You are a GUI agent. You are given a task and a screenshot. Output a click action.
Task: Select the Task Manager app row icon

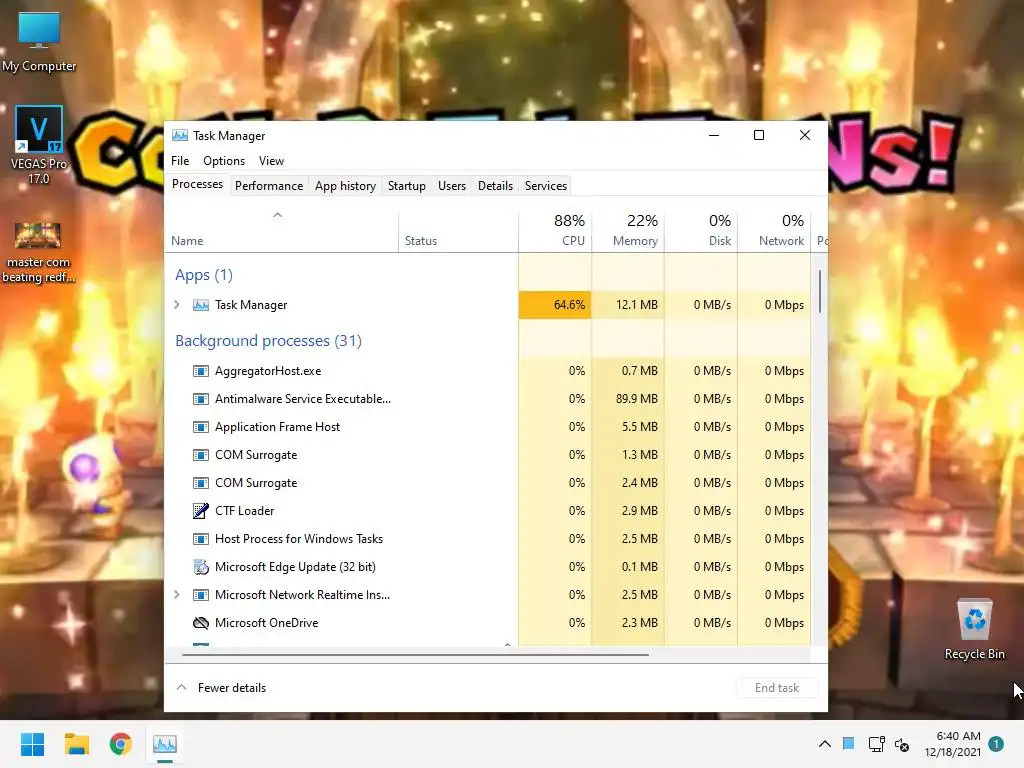(200, 305)
